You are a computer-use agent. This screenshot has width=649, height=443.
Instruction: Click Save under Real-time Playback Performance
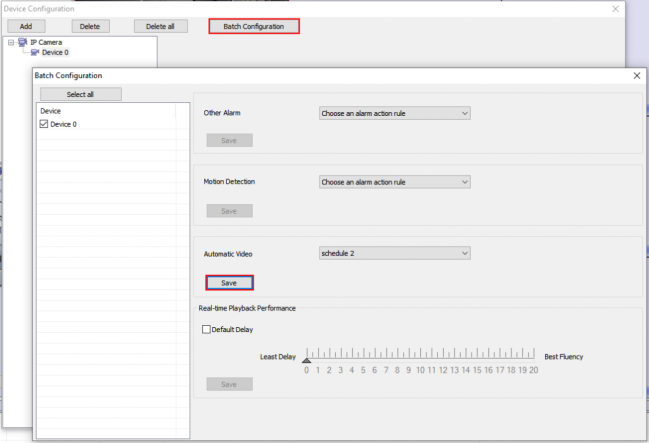click(229, 384)
